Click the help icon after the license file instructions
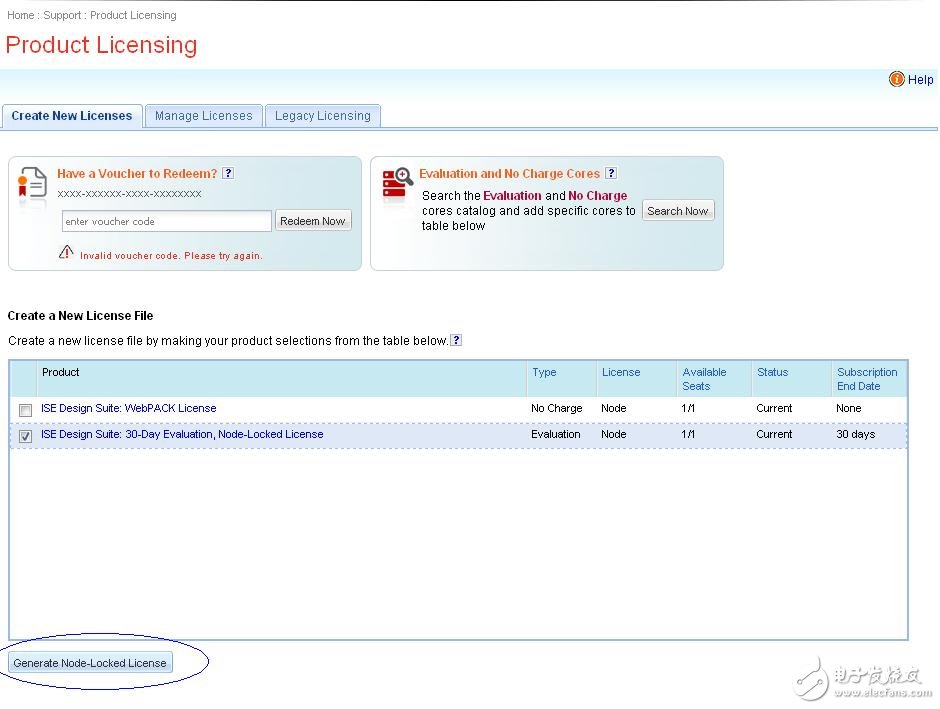 (456, 340)
